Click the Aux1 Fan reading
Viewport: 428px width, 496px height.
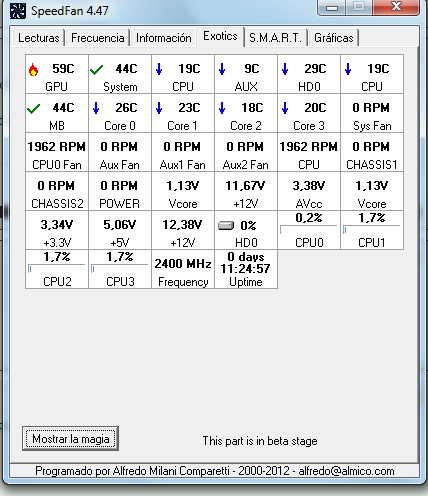point(183,152)
